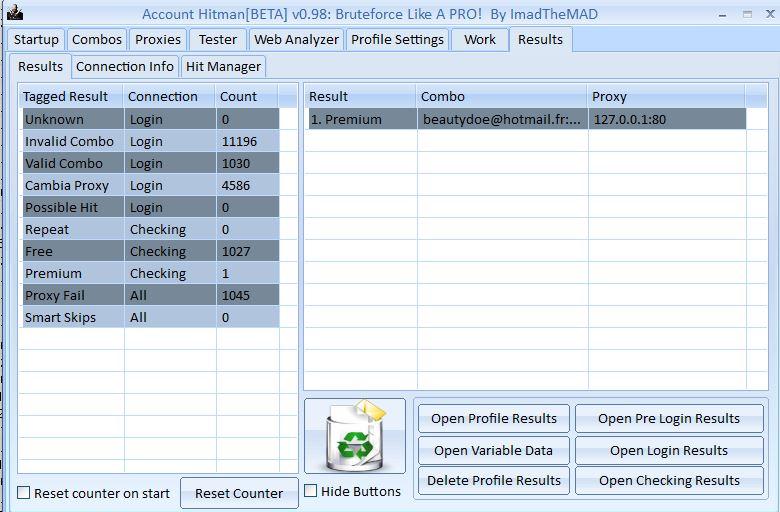Open the Profile Settings tab
This screenshot has width=780, height=512.
[x=397, y=39]
